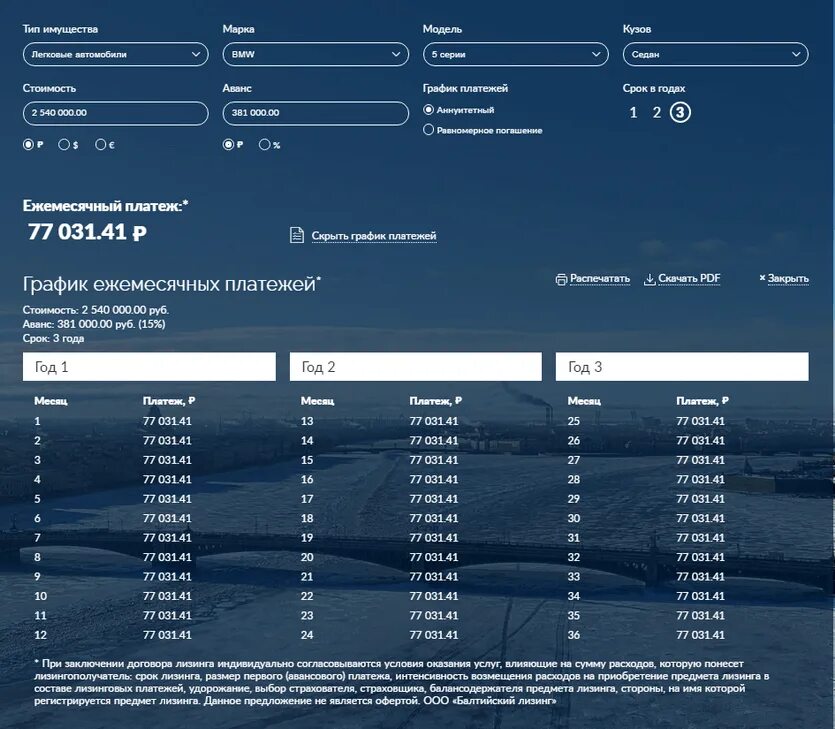Select ruble currency for Стоимость
This screenshot has height=729, width=835.
click(28, 144)
